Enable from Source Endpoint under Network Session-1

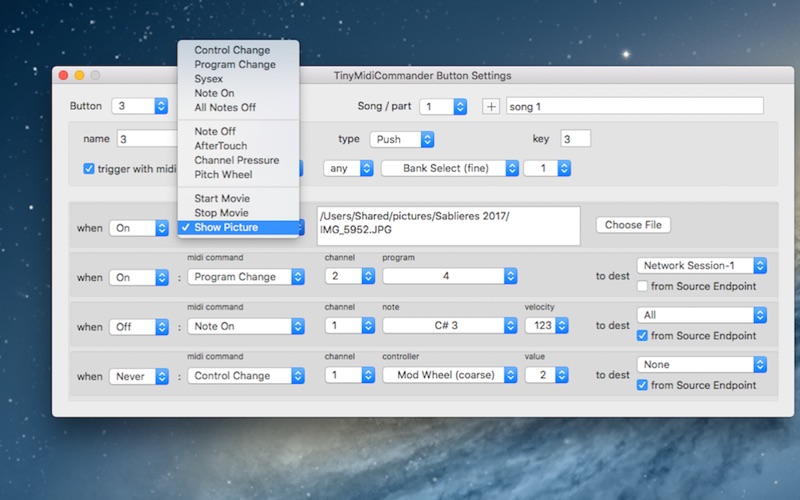(642, 286)
